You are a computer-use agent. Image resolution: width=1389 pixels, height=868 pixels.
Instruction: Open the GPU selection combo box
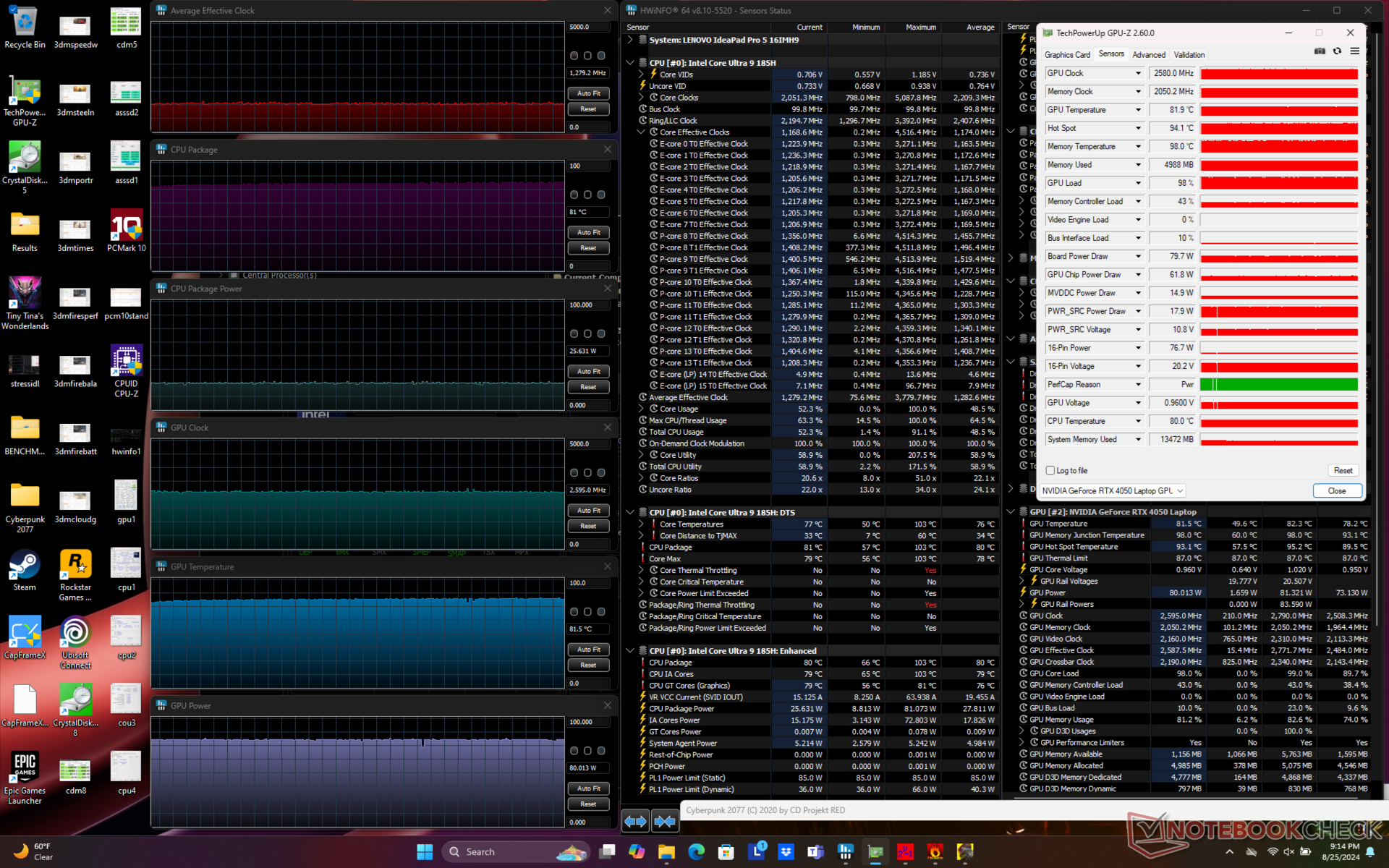tap(1113, 490)
